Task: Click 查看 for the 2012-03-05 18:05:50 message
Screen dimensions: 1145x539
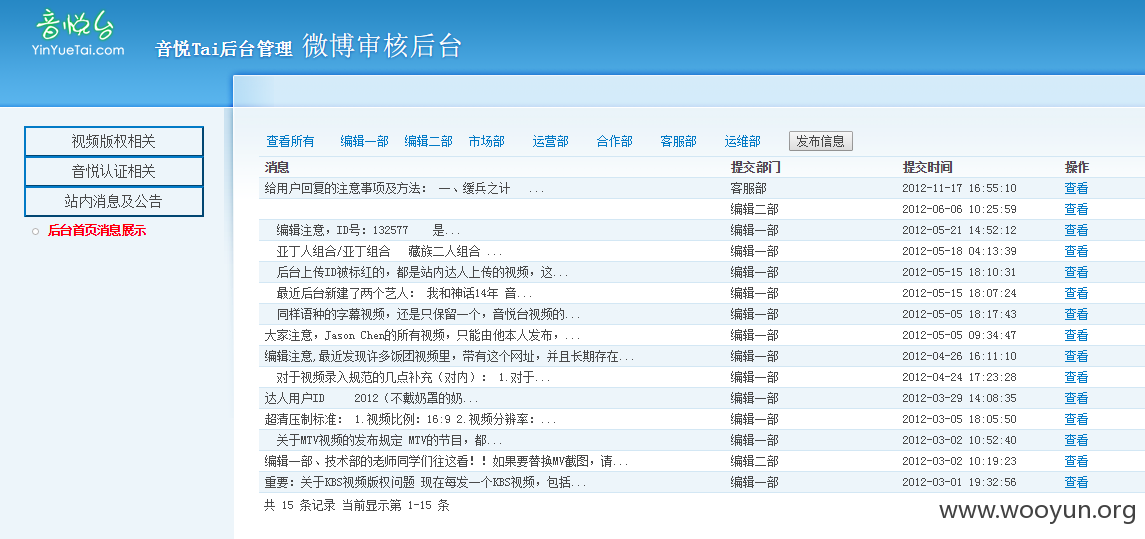Action: tap(1076, 420)
